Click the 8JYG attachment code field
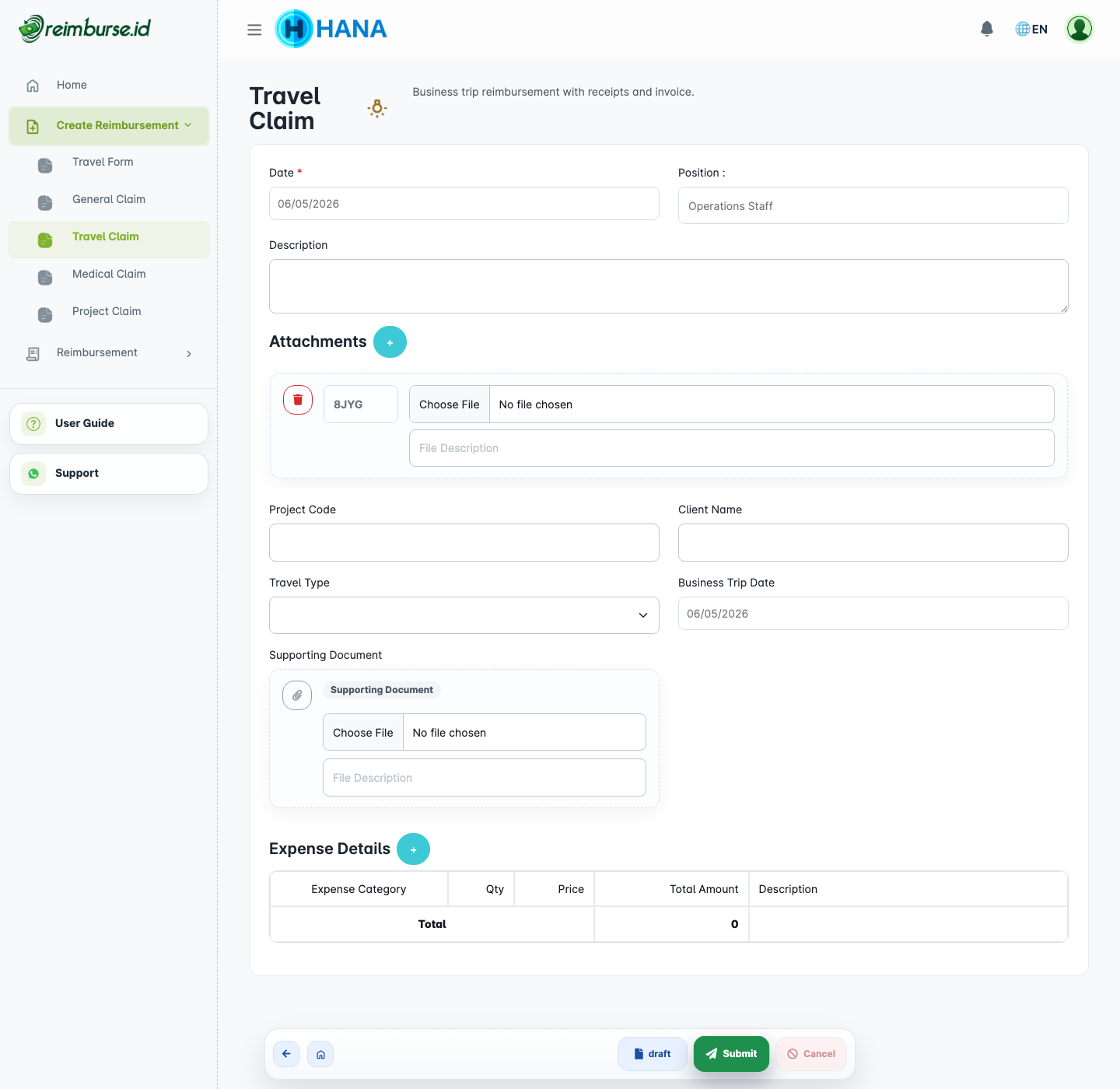This screenshot has width=1120, height=1089. [x=361, y=404]
